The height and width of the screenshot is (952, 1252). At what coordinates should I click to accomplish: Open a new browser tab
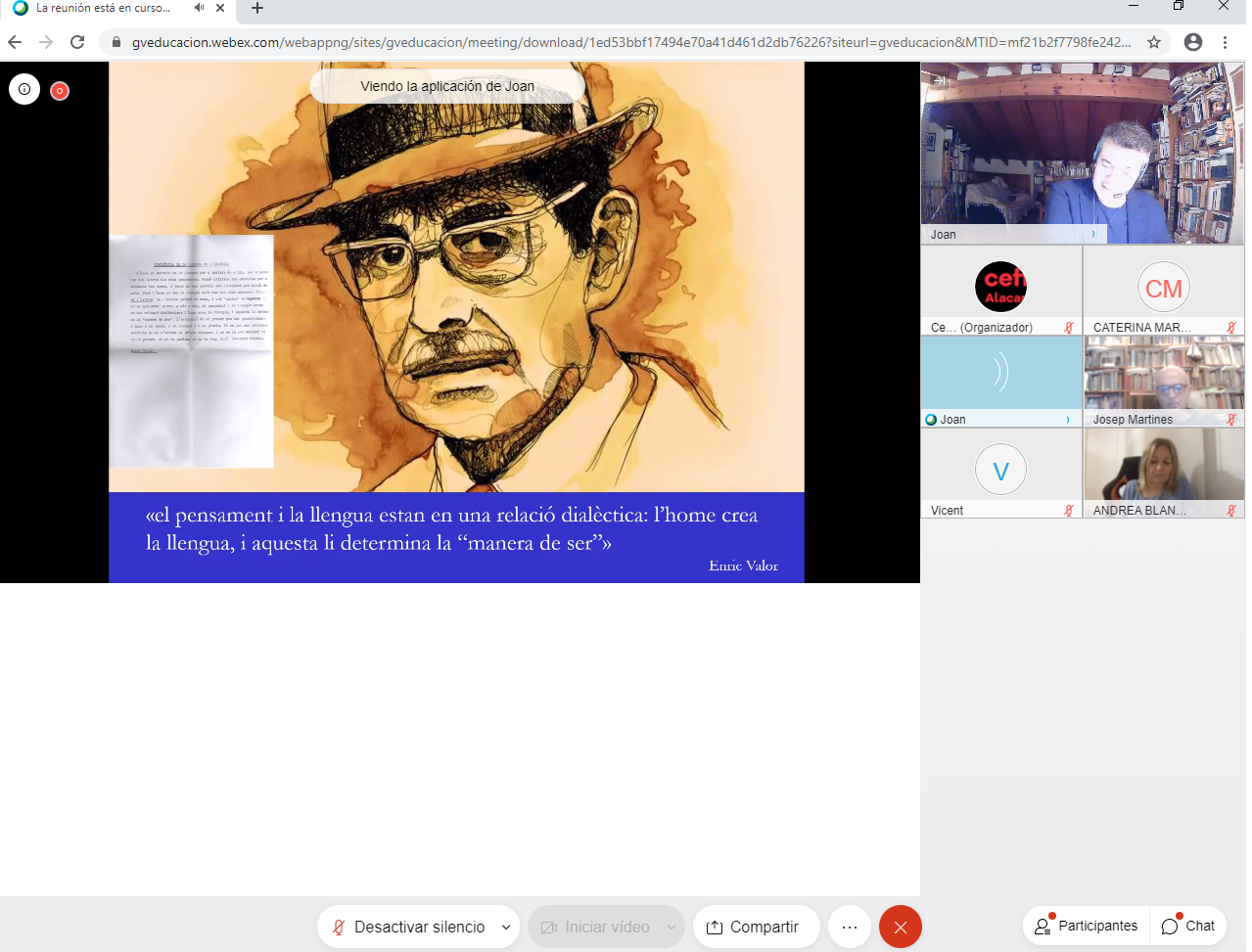click(x=257, y=8)
